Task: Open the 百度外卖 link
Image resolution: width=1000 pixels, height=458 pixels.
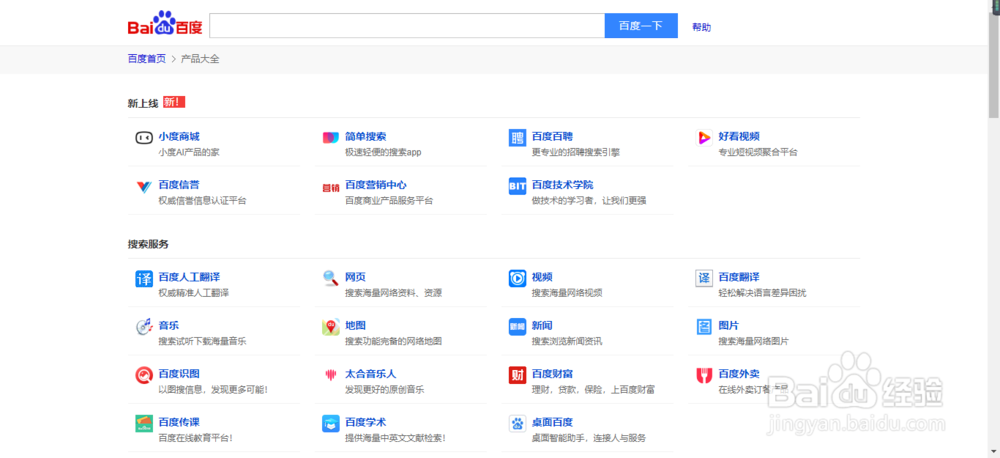Action: (739, 374)
